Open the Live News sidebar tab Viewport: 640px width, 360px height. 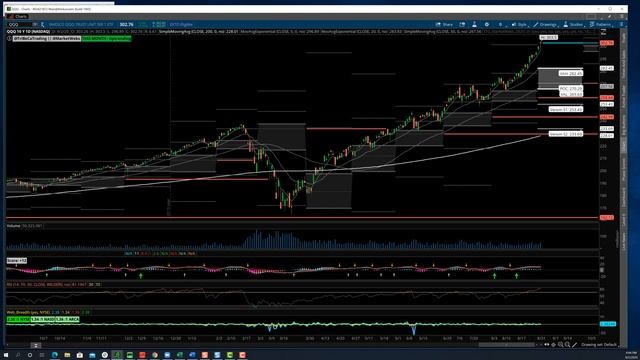tap(624, 241)
